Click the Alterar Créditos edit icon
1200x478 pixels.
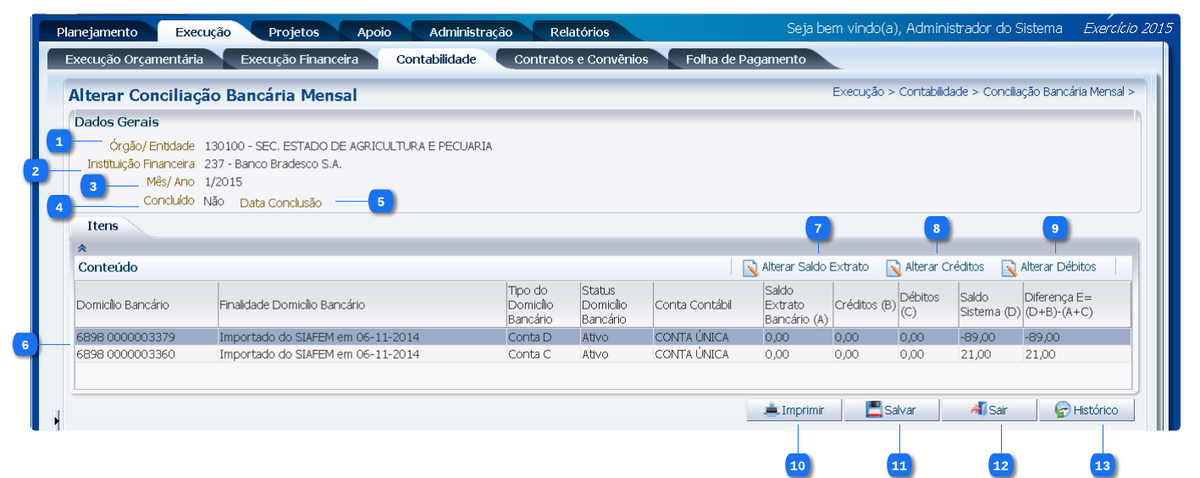pos(893,268)
